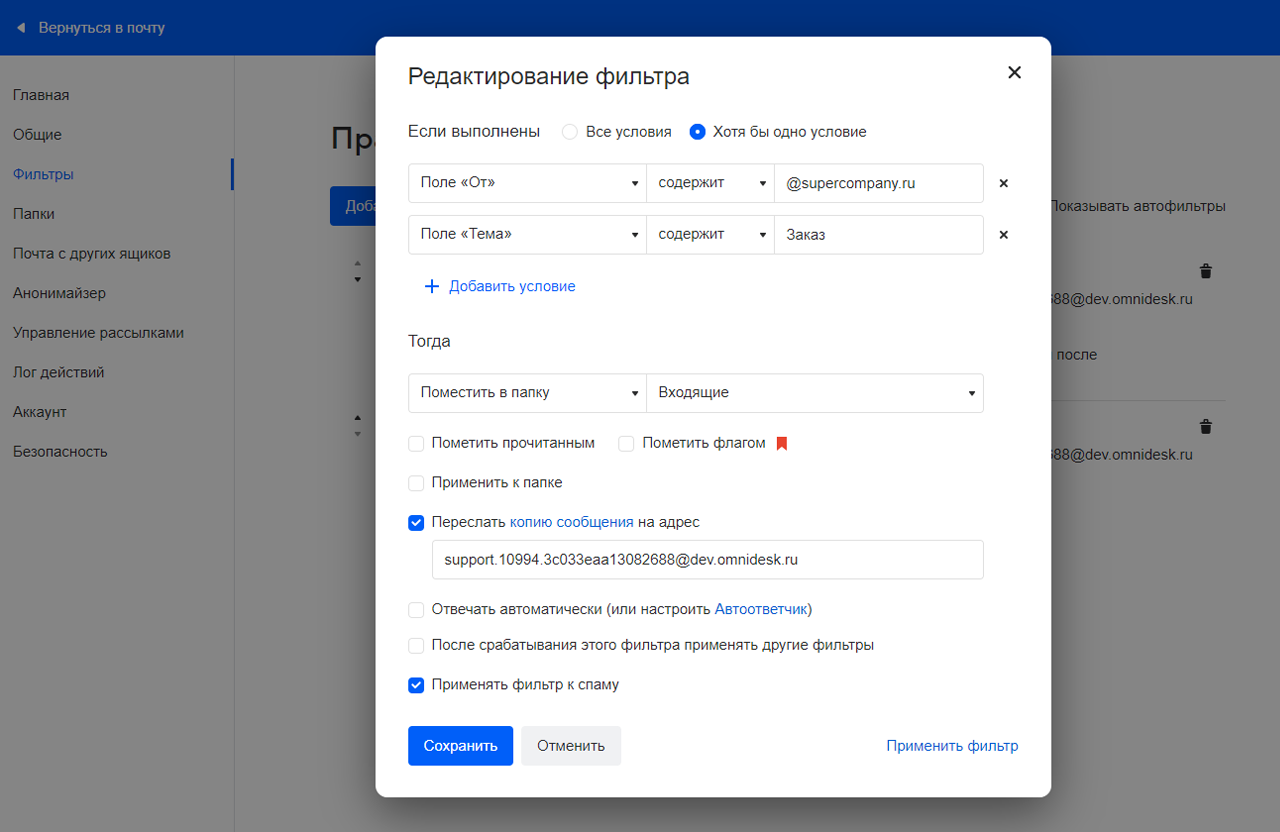Tick the Пометить флагом checkbox
The image size is (1280, 832).
point(626,443)
